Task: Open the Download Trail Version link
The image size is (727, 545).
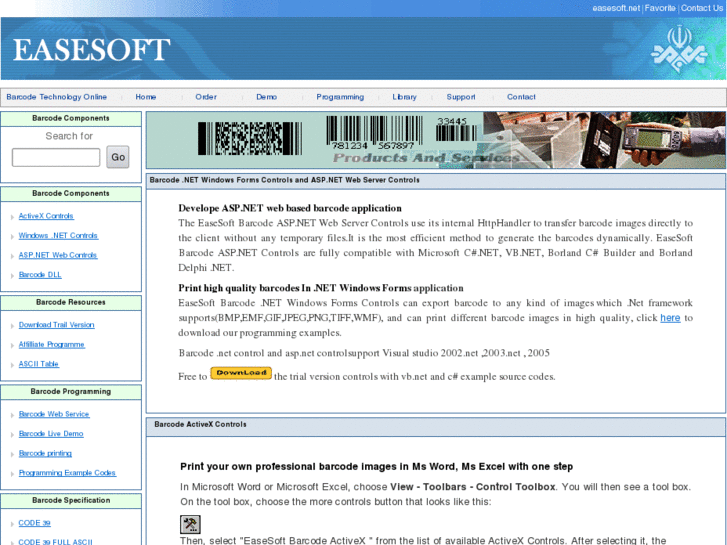Action: 56,325
